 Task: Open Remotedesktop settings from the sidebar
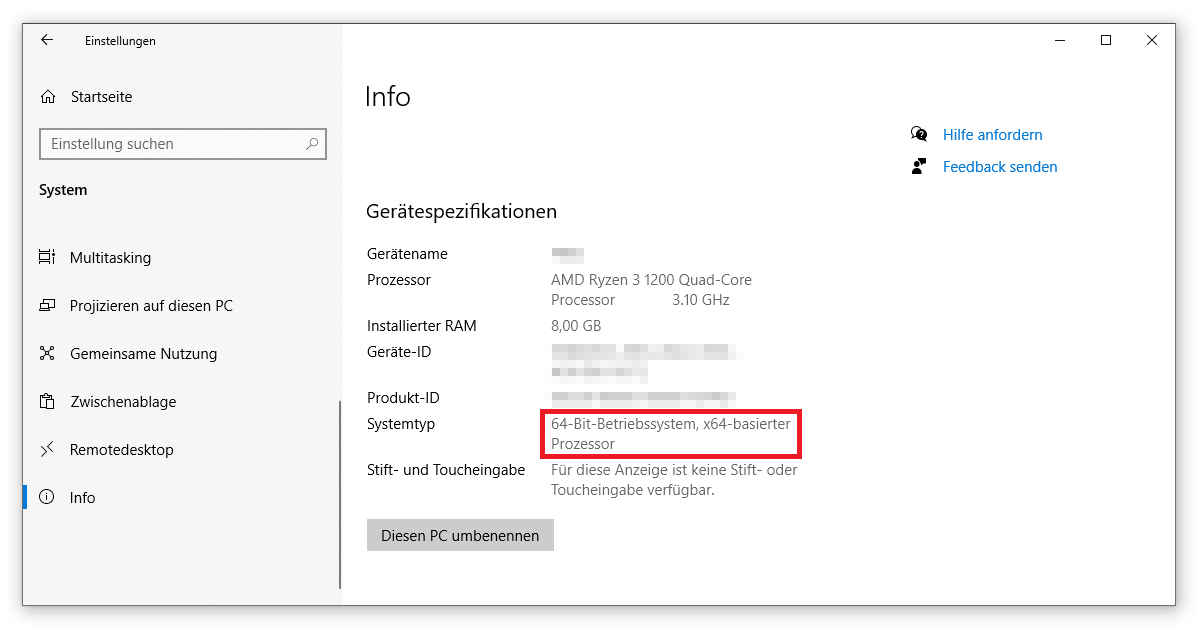tap(122, 449)
